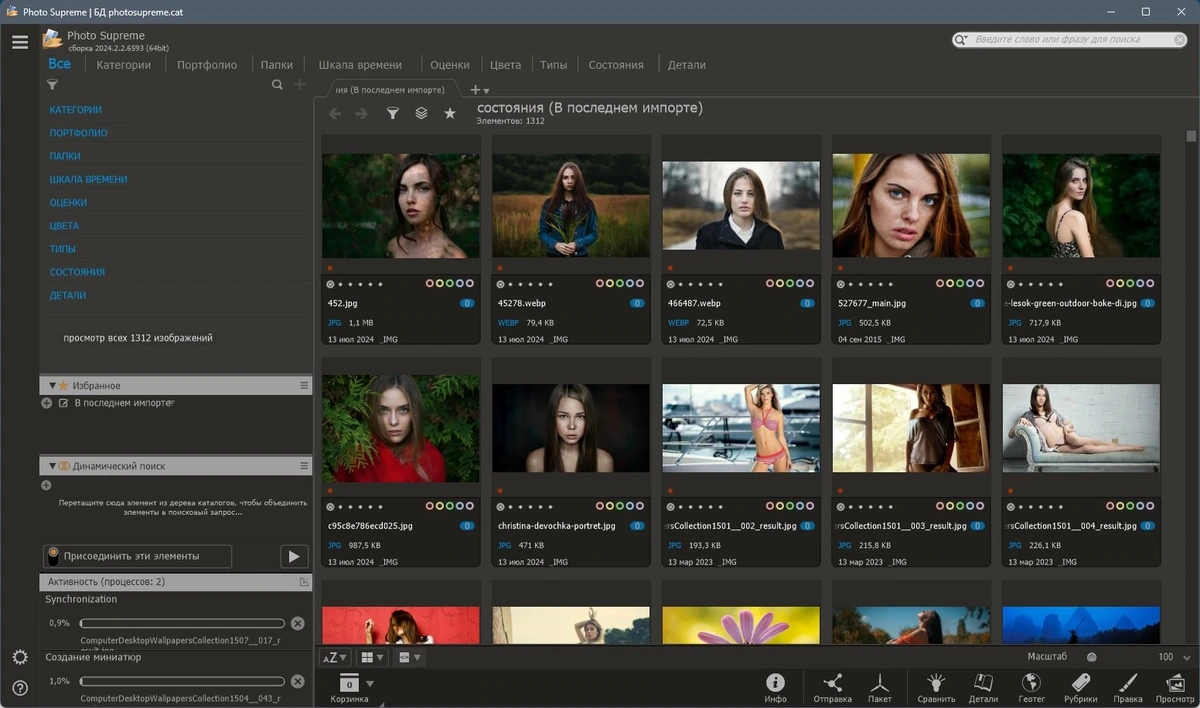Click the magnifier search icon in the catalog panel
This screenshot has width=1200, height=708.
click(278, 86)
